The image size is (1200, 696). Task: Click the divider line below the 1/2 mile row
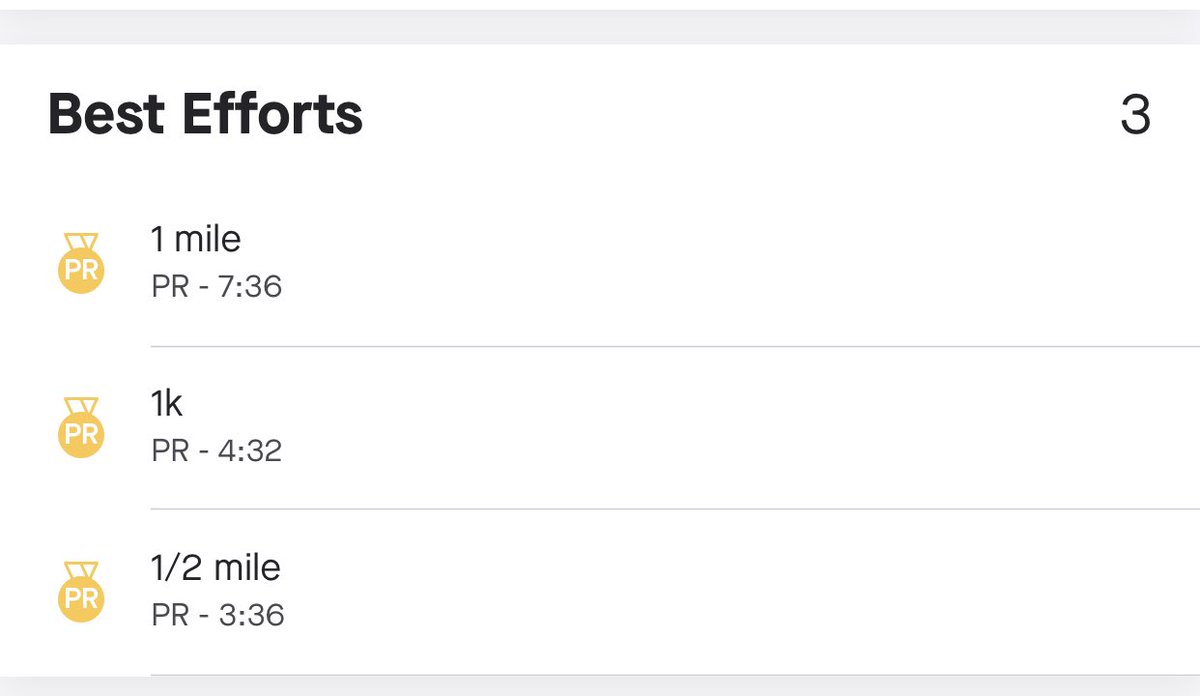click(675, 675)
